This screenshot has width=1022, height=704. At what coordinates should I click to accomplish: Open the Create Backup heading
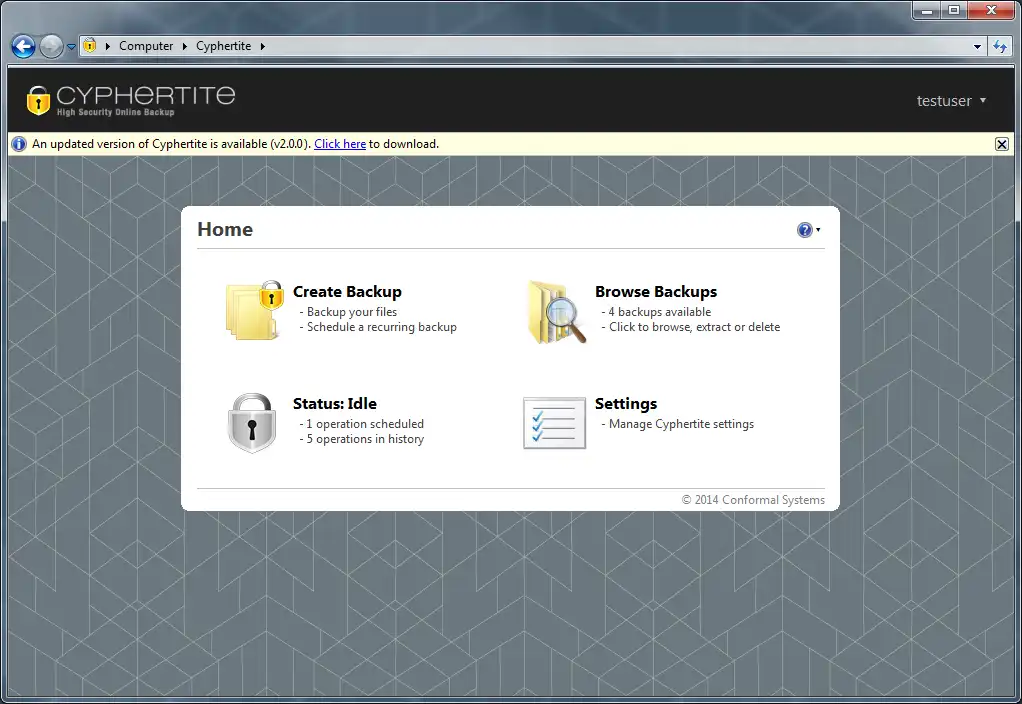pos(347,291)
